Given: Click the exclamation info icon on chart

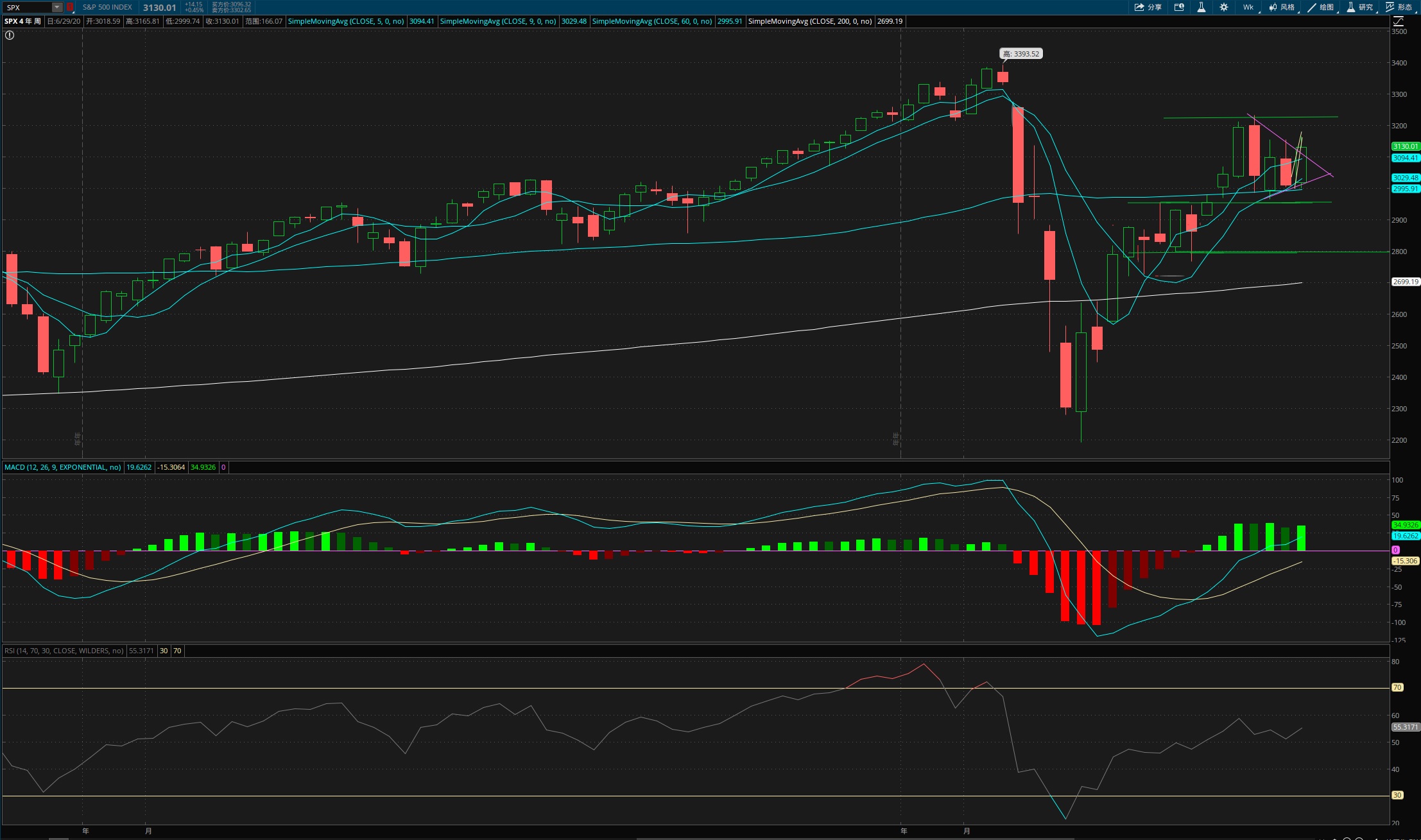Looking at the screenshot, I should click(9, 35).
